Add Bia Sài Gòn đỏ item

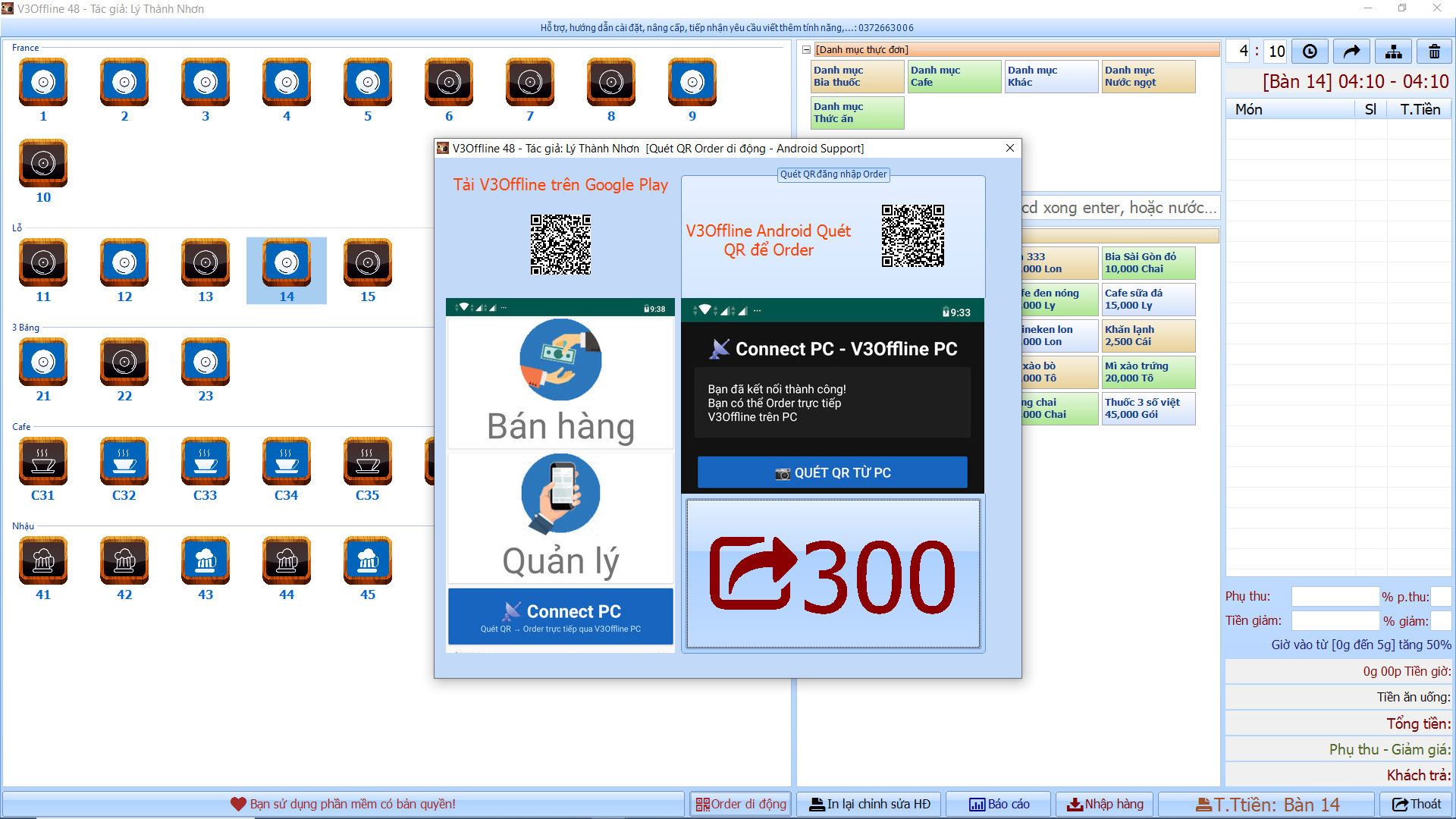tap(1148, 263)
